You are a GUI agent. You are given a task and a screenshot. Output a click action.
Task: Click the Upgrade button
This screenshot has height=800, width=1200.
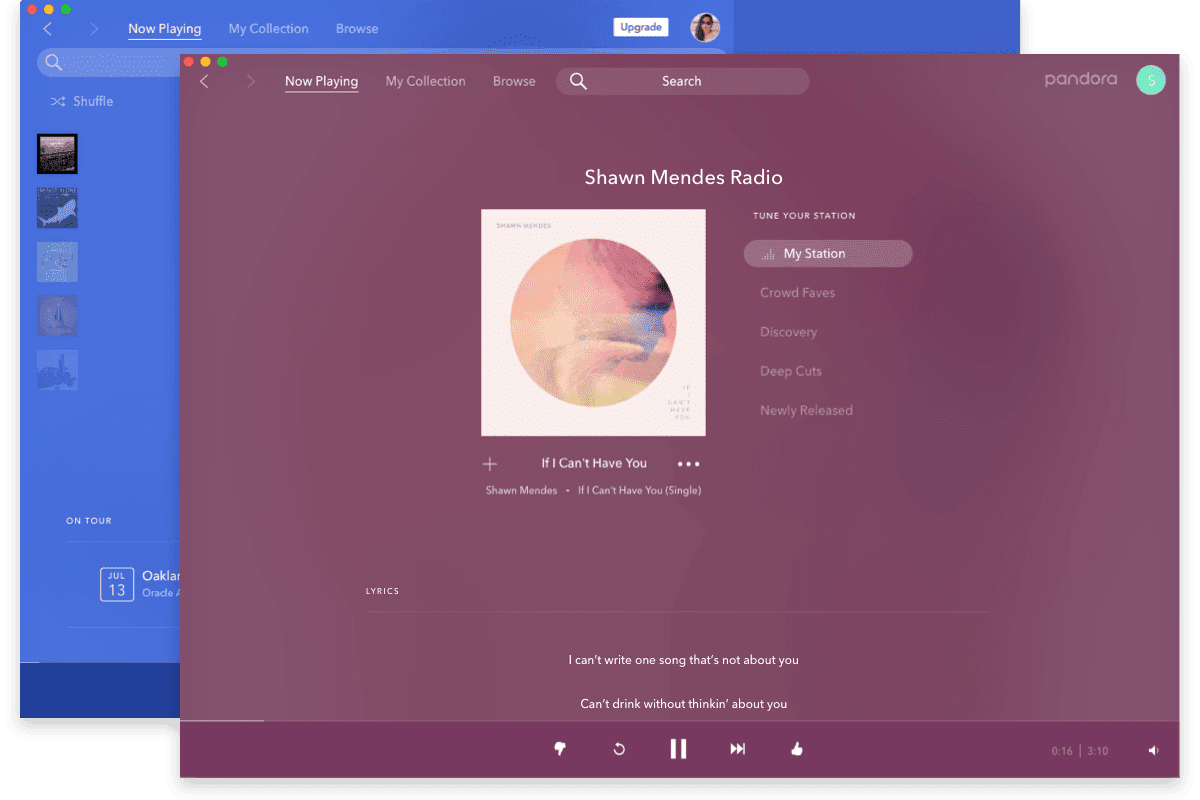coord(640,27)
